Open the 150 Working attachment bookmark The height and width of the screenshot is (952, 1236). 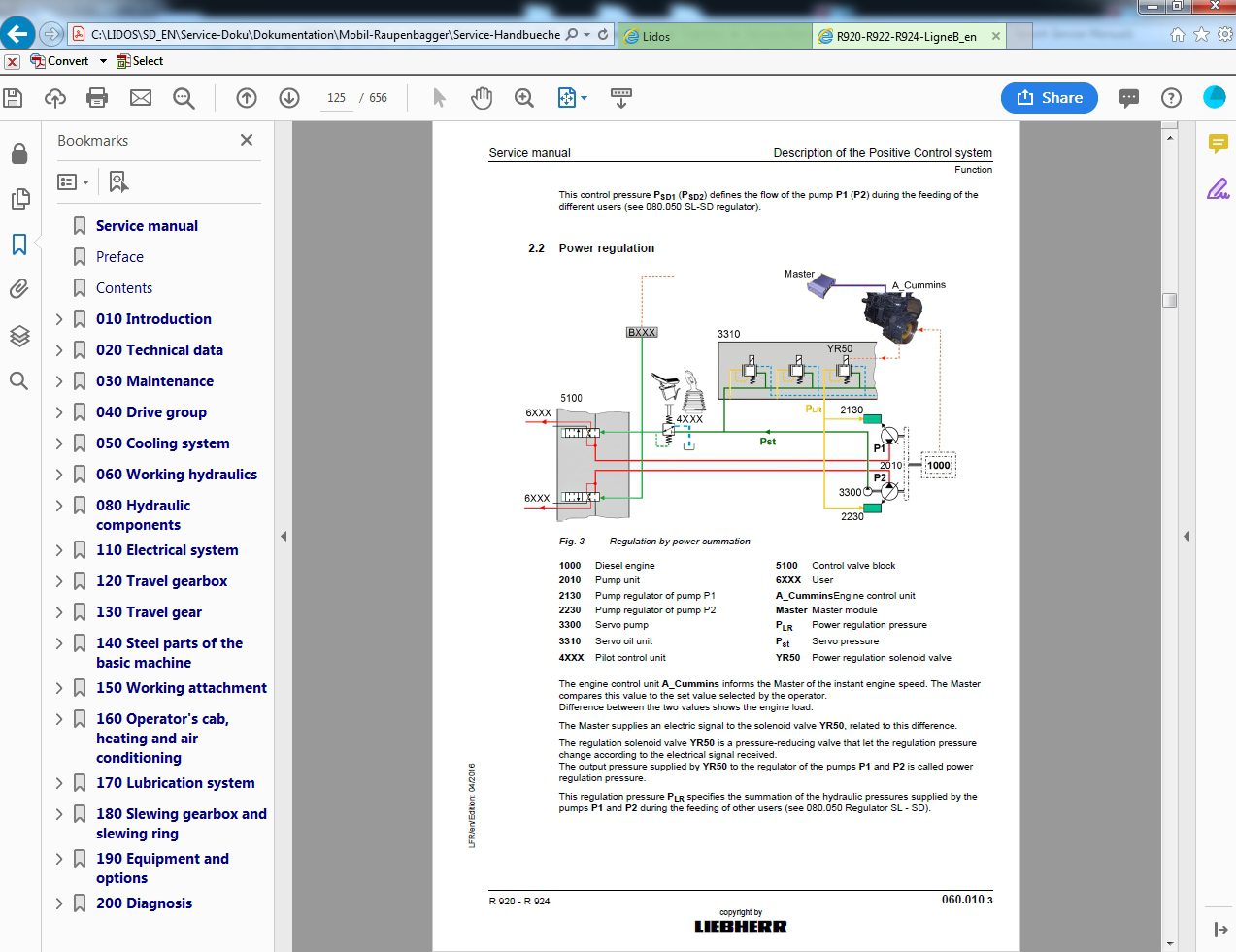pos(181,688)
